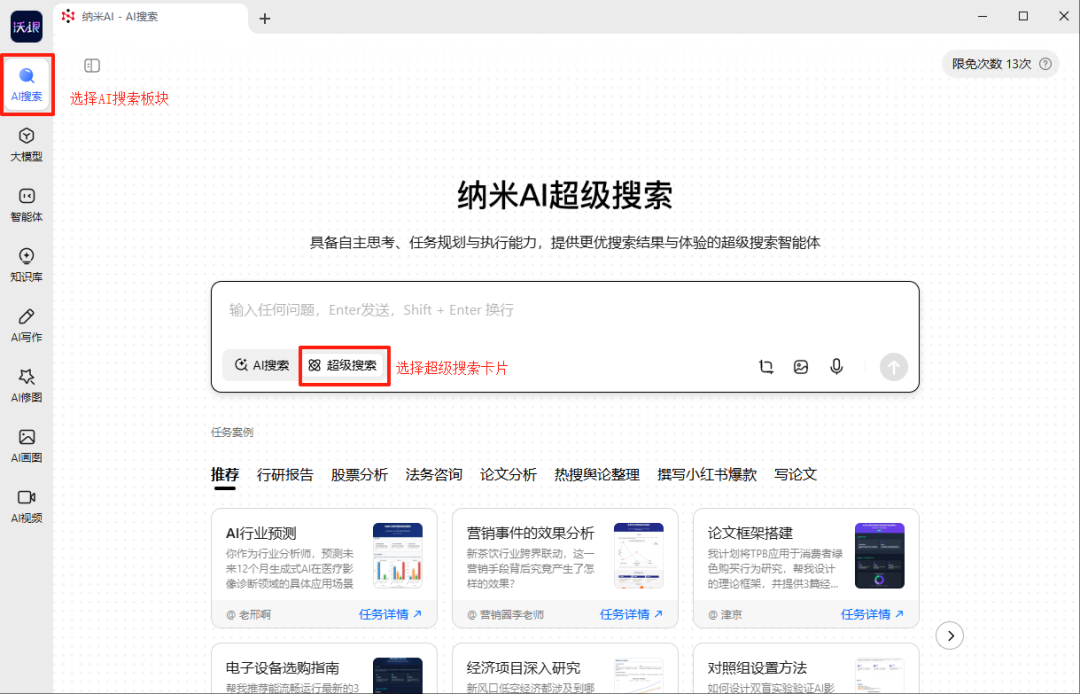Viewport: 1080px width, 694px height.
Task: Show next task cards with right chevron
Action: tap(950, 635)
